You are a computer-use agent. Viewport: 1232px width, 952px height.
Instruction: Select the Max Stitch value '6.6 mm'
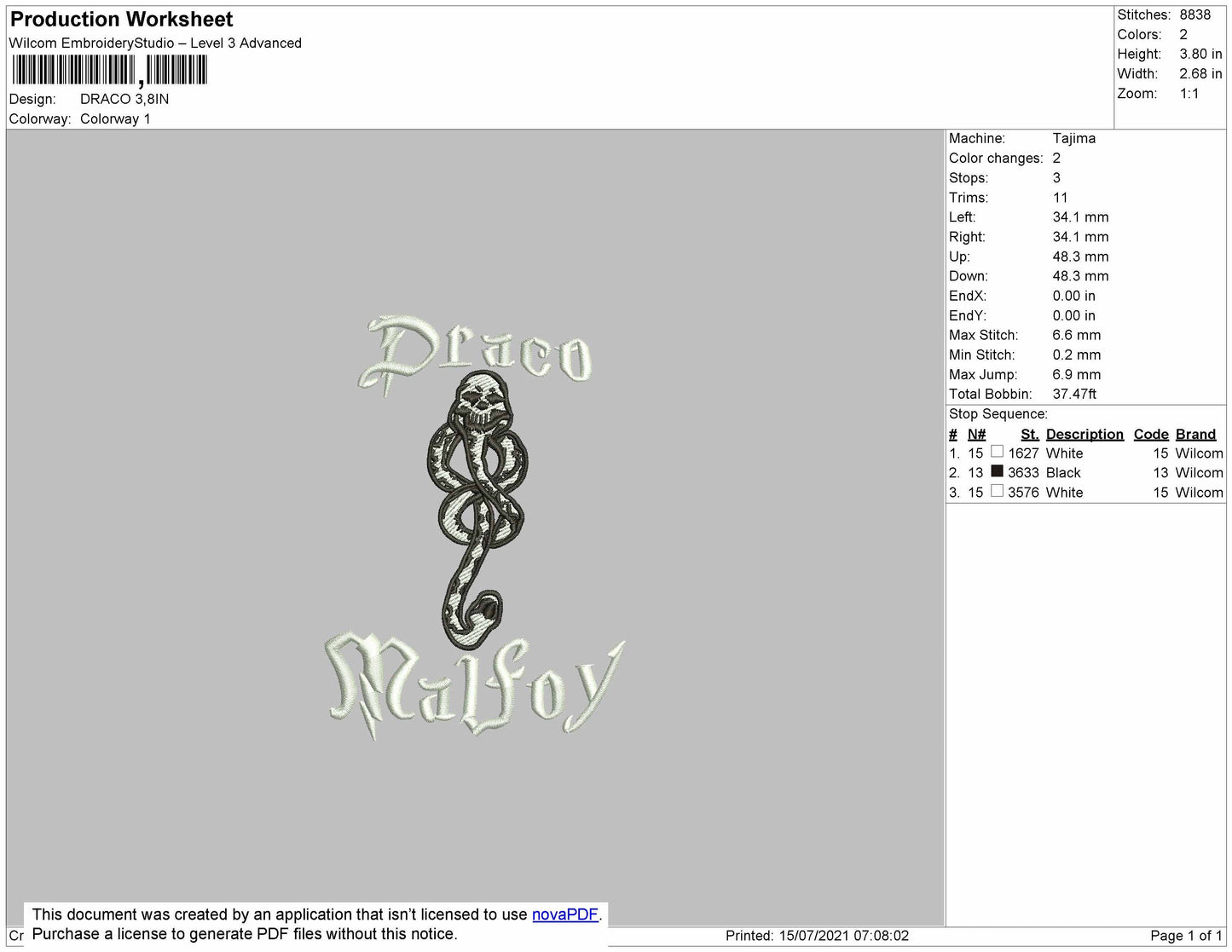[1077, 335]
